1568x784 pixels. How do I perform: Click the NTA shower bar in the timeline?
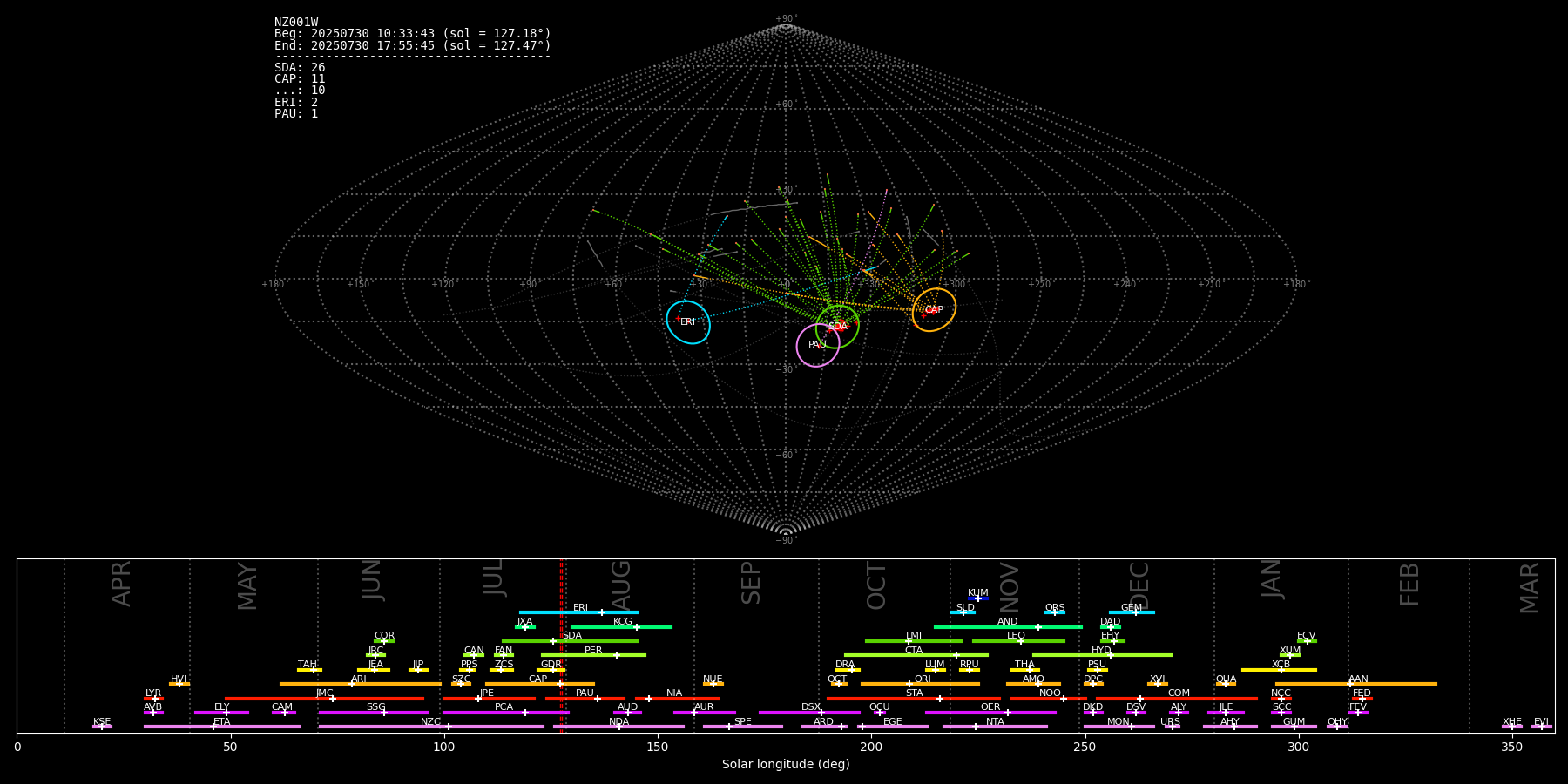point(995,727)
